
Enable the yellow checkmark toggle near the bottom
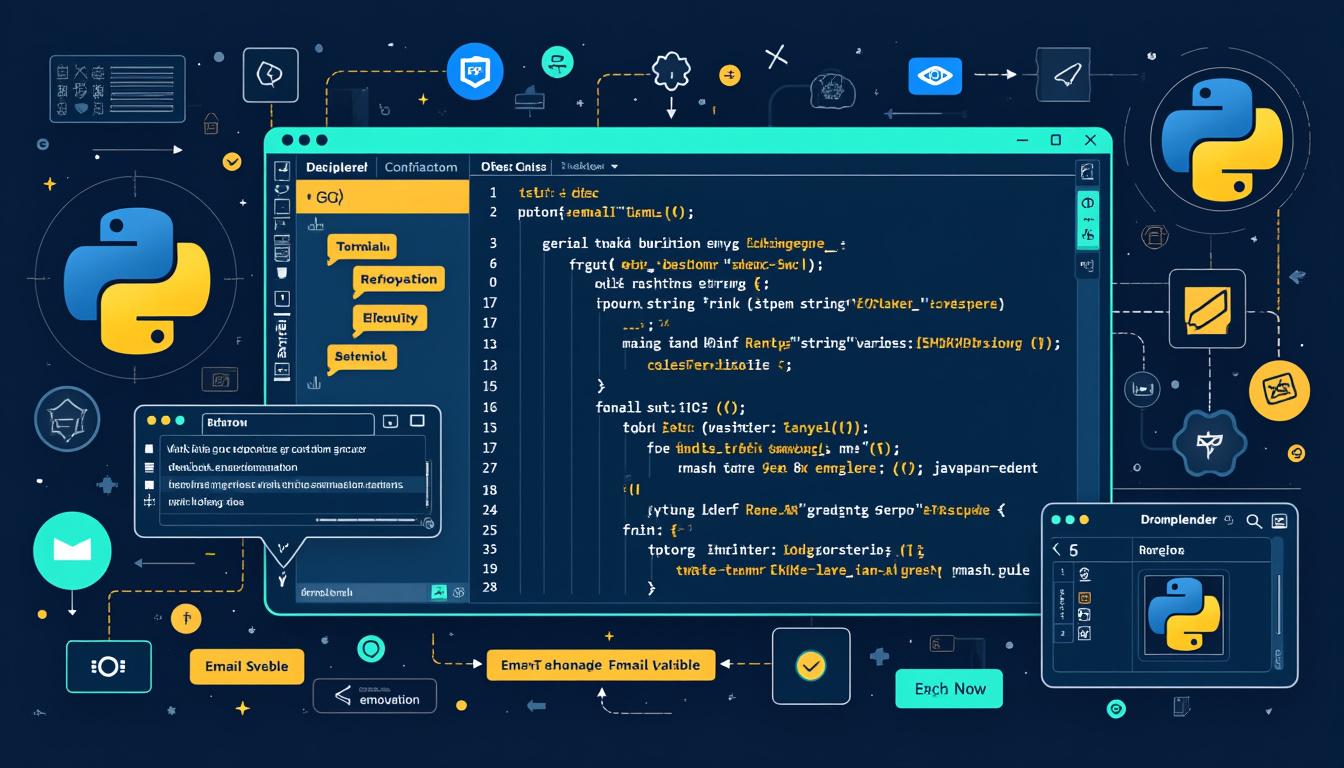pyautogui.click(x=810, y=665)
